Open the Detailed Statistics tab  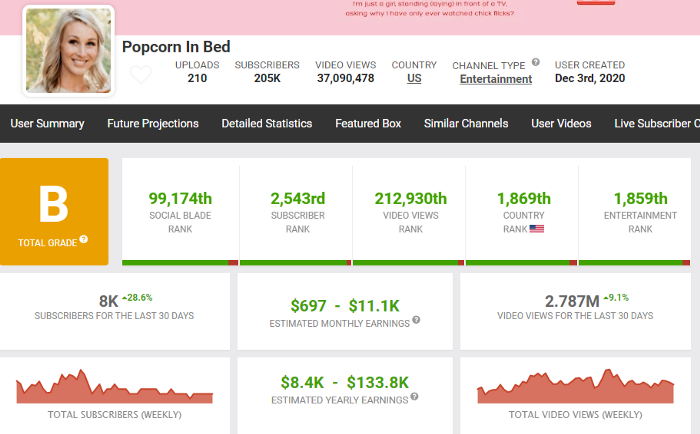click(267, 124)
